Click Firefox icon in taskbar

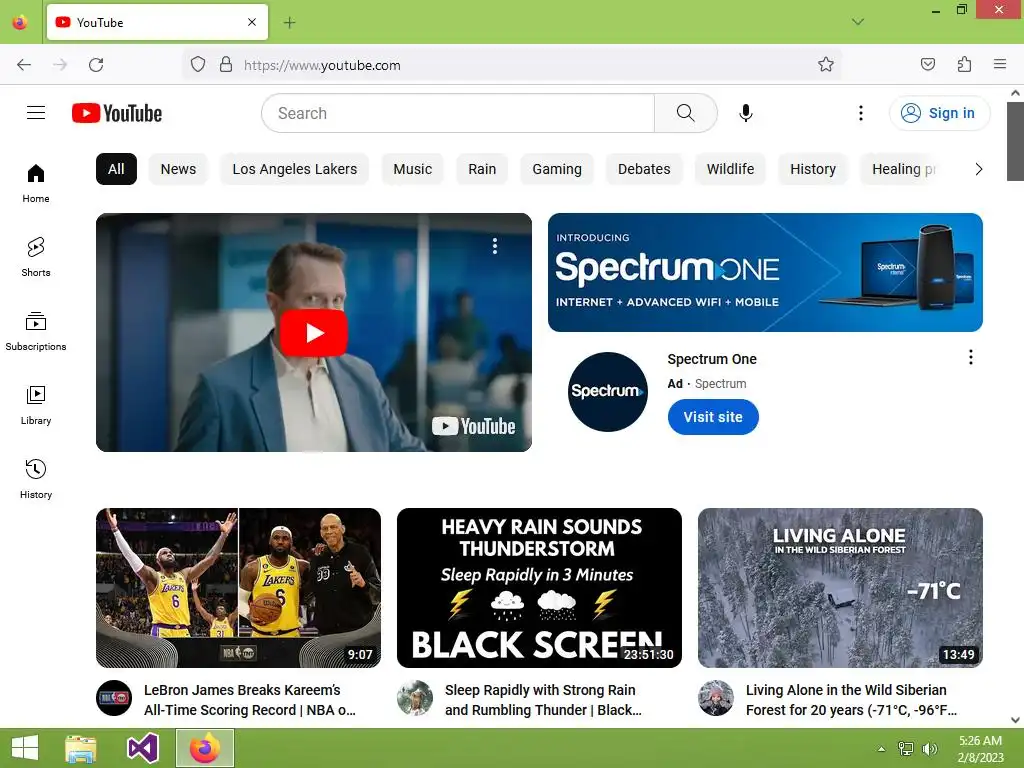(x=205, y=748)
